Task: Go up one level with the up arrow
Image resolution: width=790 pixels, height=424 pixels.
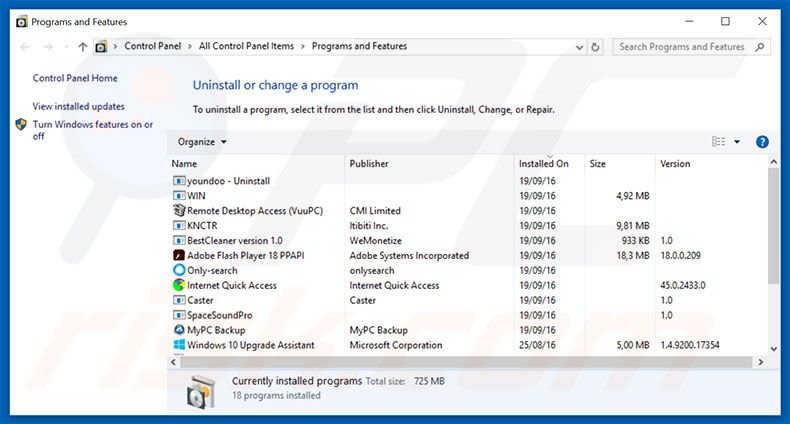Action: point(83,47)
